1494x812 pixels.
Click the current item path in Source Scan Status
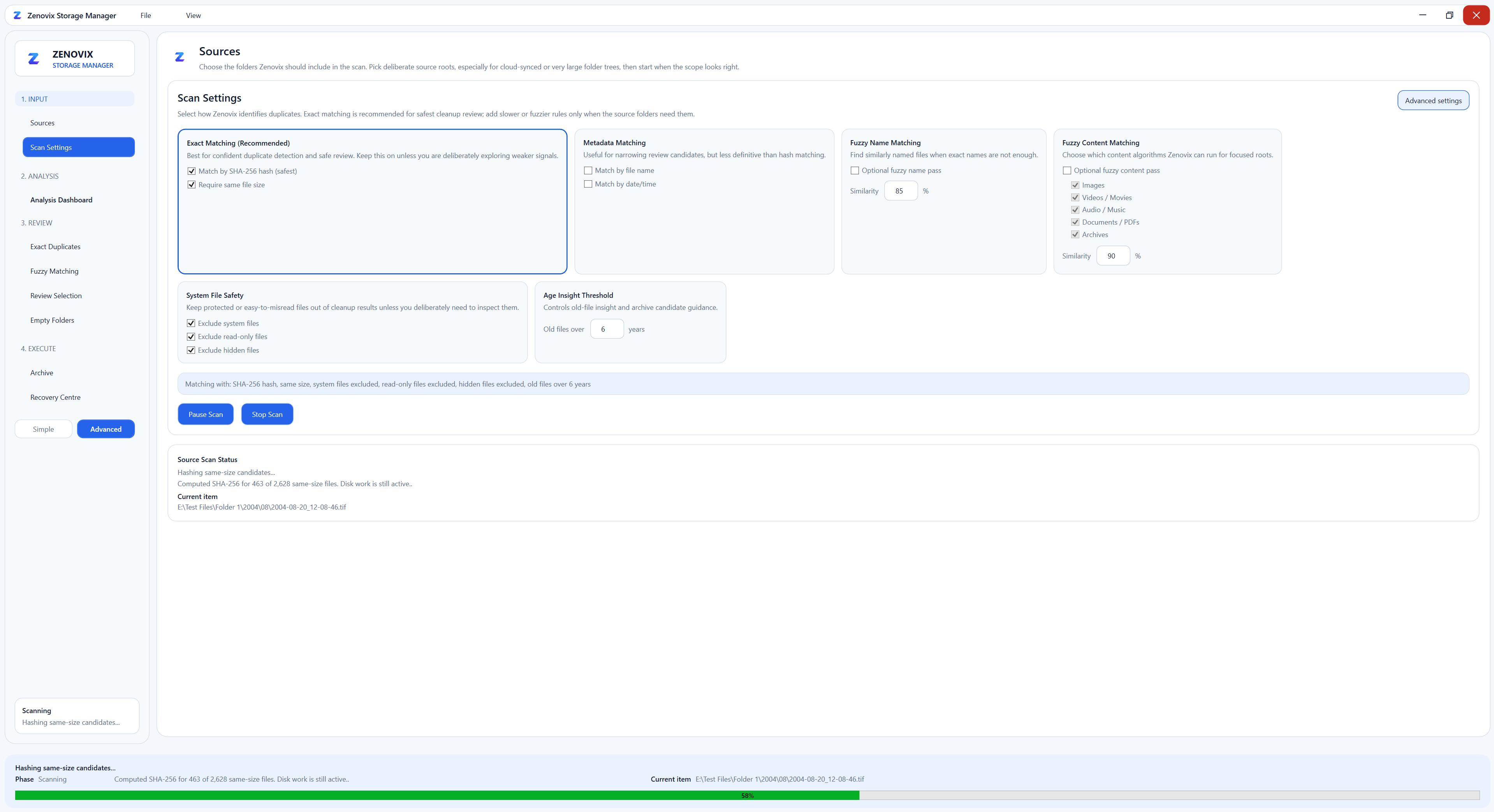[x=262, y=507]
